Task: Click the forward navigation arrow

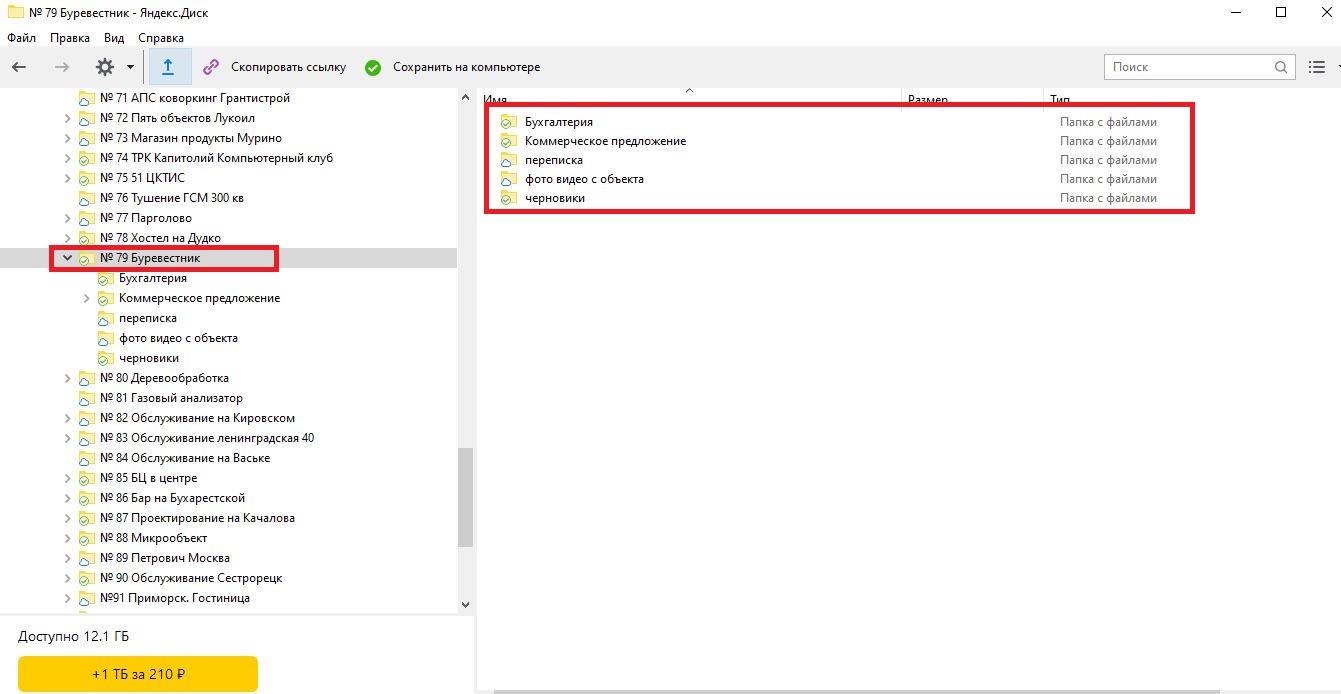Action: click(x=62, y=67)
